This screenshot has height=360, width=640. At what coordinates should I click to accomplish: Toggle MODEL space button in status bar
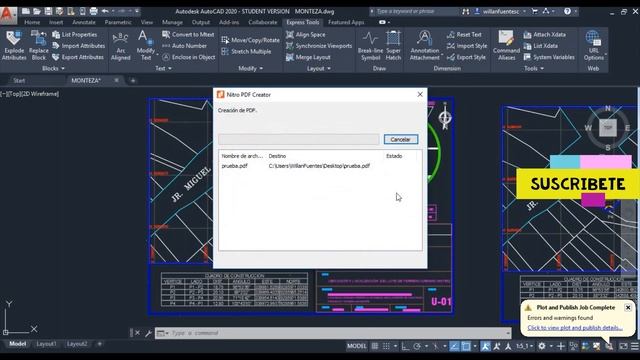[356, 346]
